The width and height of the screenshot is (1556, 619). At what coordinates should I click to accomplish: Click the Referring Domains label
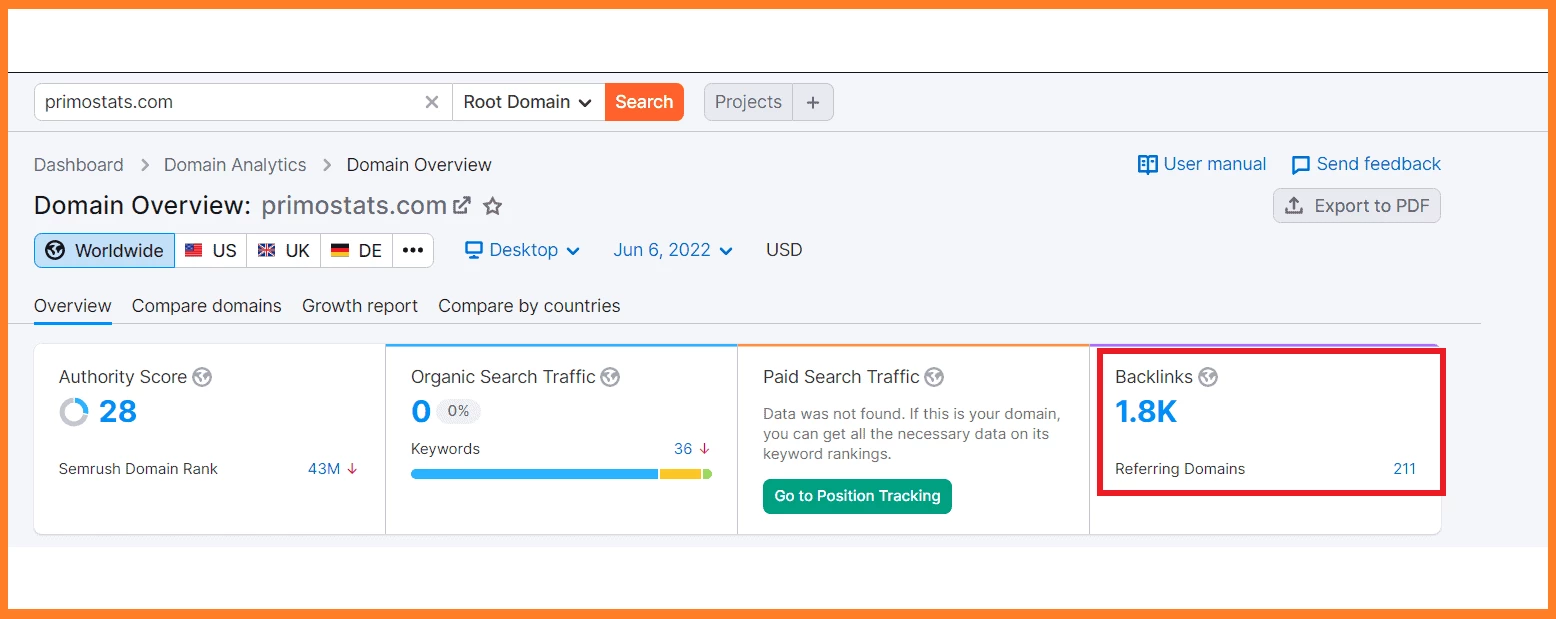[x=1180, y=469]
